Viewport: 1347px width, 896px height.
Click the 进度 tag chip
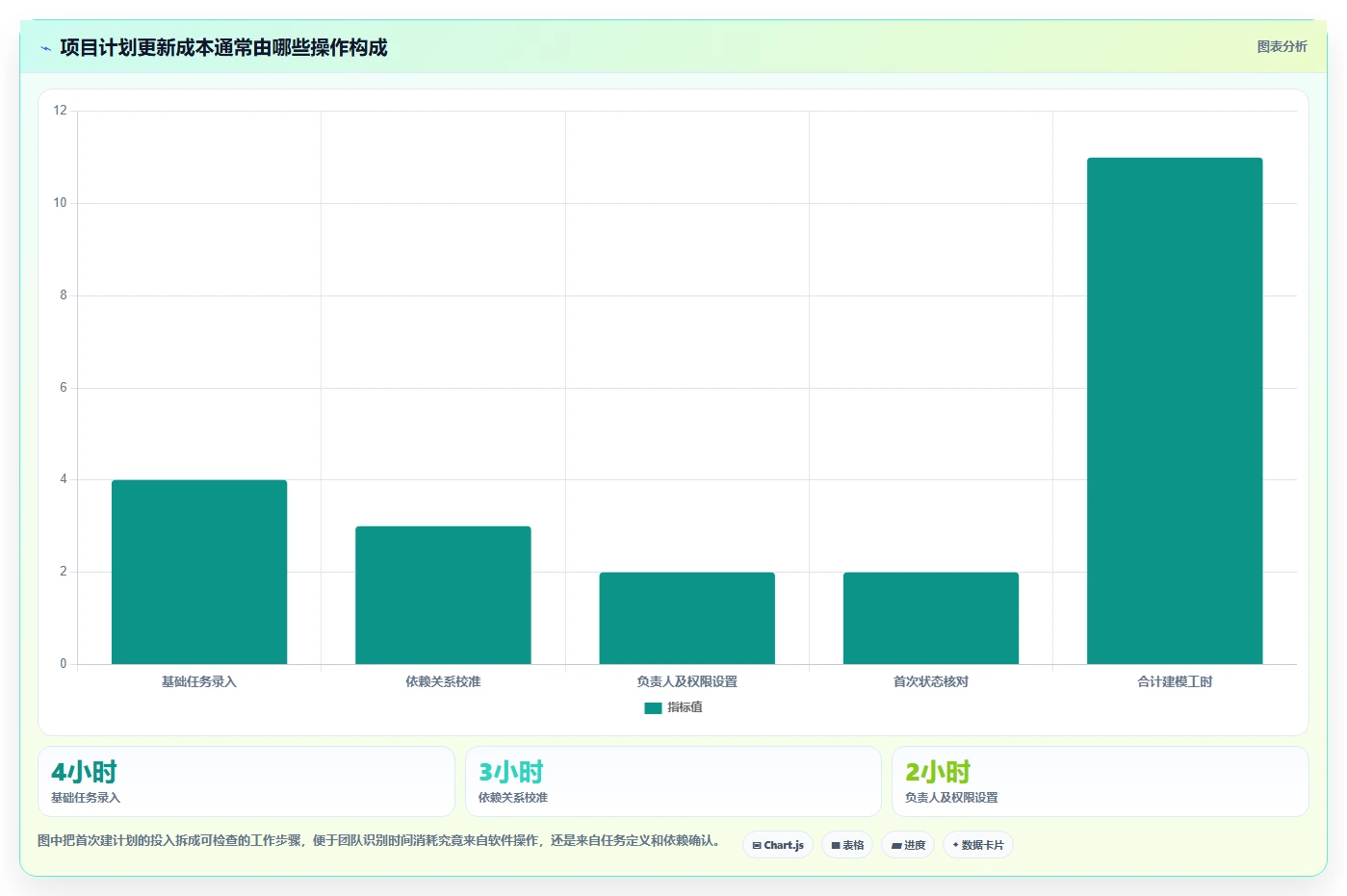(x=908, y=845)
